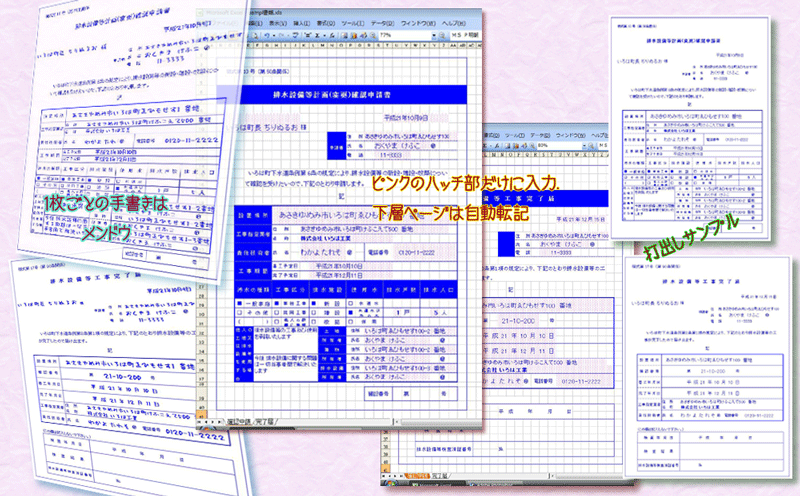This screenshot has width=800, height=496.
Task: Open the 挿入(I) menu in front Excel window
Action: [x=302, y=23]
